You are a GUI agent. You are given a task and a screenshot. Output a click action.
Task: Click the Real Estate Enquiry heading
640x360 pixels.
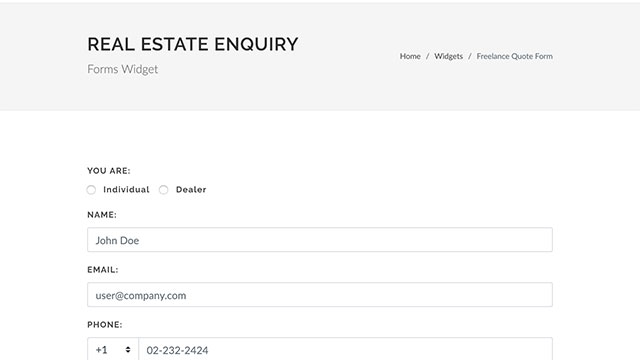(x=193, y=44)
